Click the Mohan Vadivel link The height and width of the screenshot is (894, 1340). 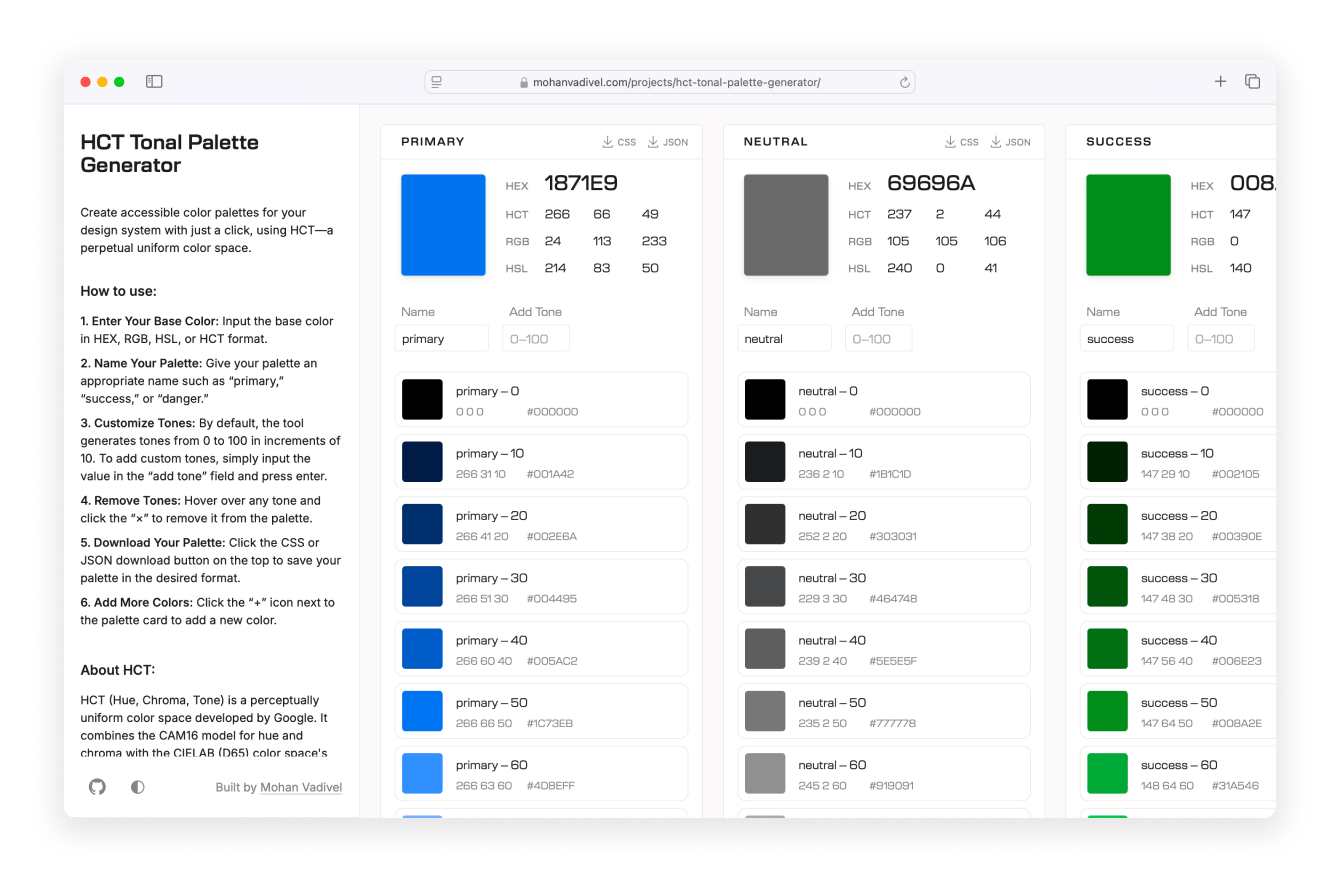[x=301, y=788]
